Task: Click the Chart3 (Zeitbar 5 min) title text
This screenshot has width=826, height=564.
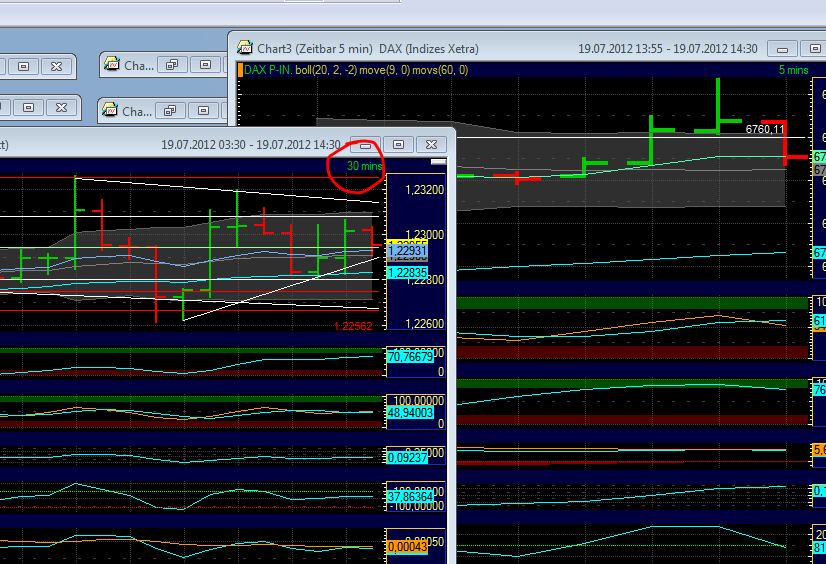Action: coord(314,49)
